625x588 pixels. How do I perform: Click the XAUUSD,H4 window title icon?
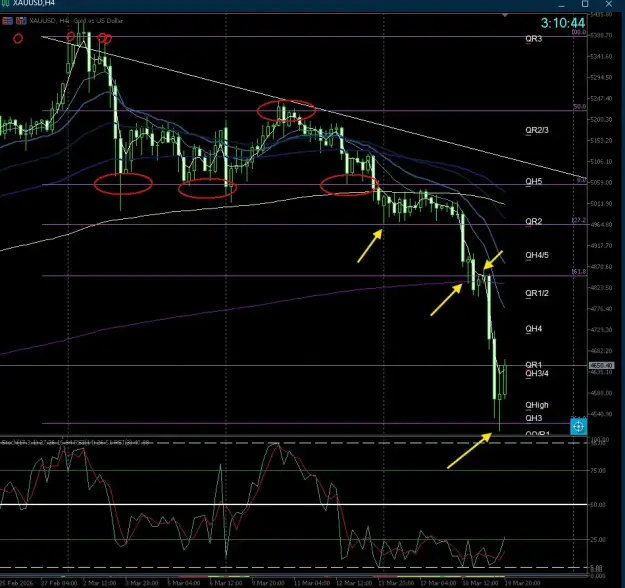(x=5, y=3)
